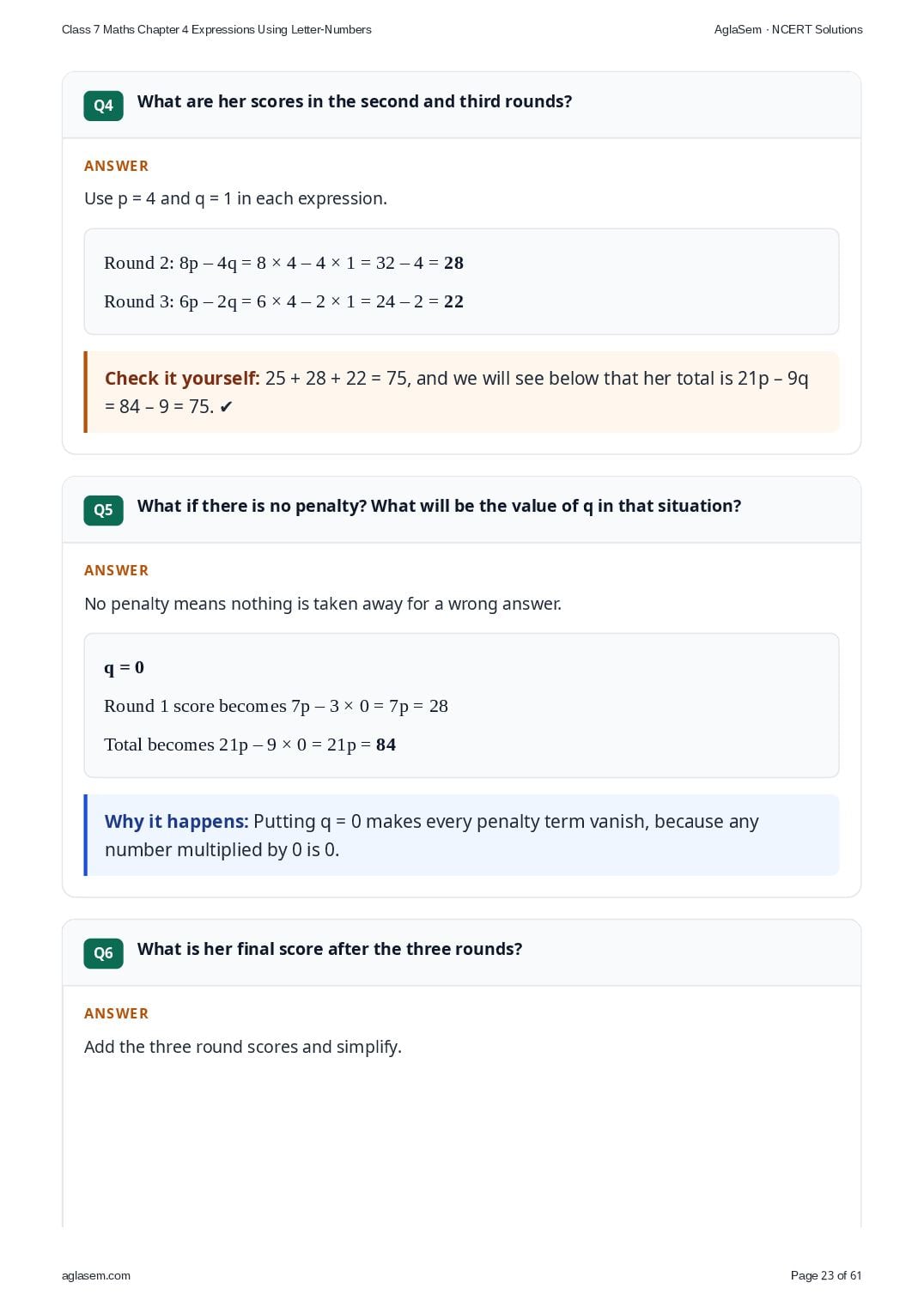Click the Page 23 of 61 indicator
The width and height of the screenshot is (924, 1307).
825,1275
